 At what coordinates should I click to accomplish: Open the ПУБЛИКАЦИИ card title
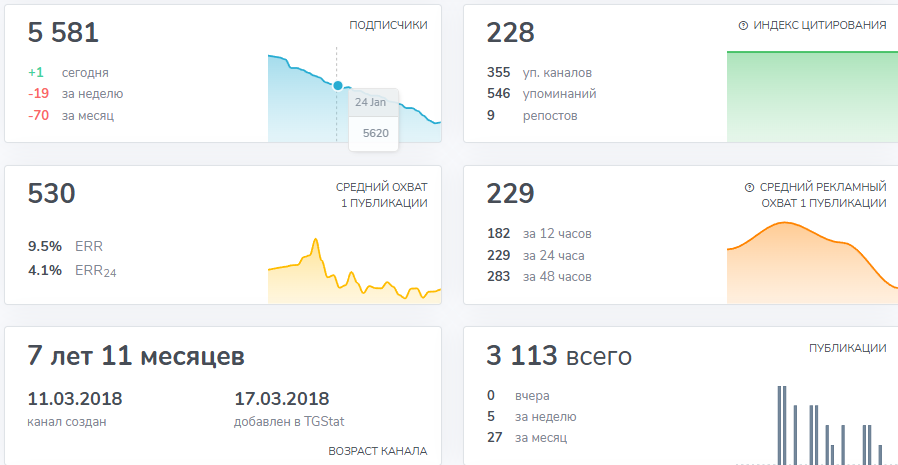pyautogui.click(x=848, y=348)
